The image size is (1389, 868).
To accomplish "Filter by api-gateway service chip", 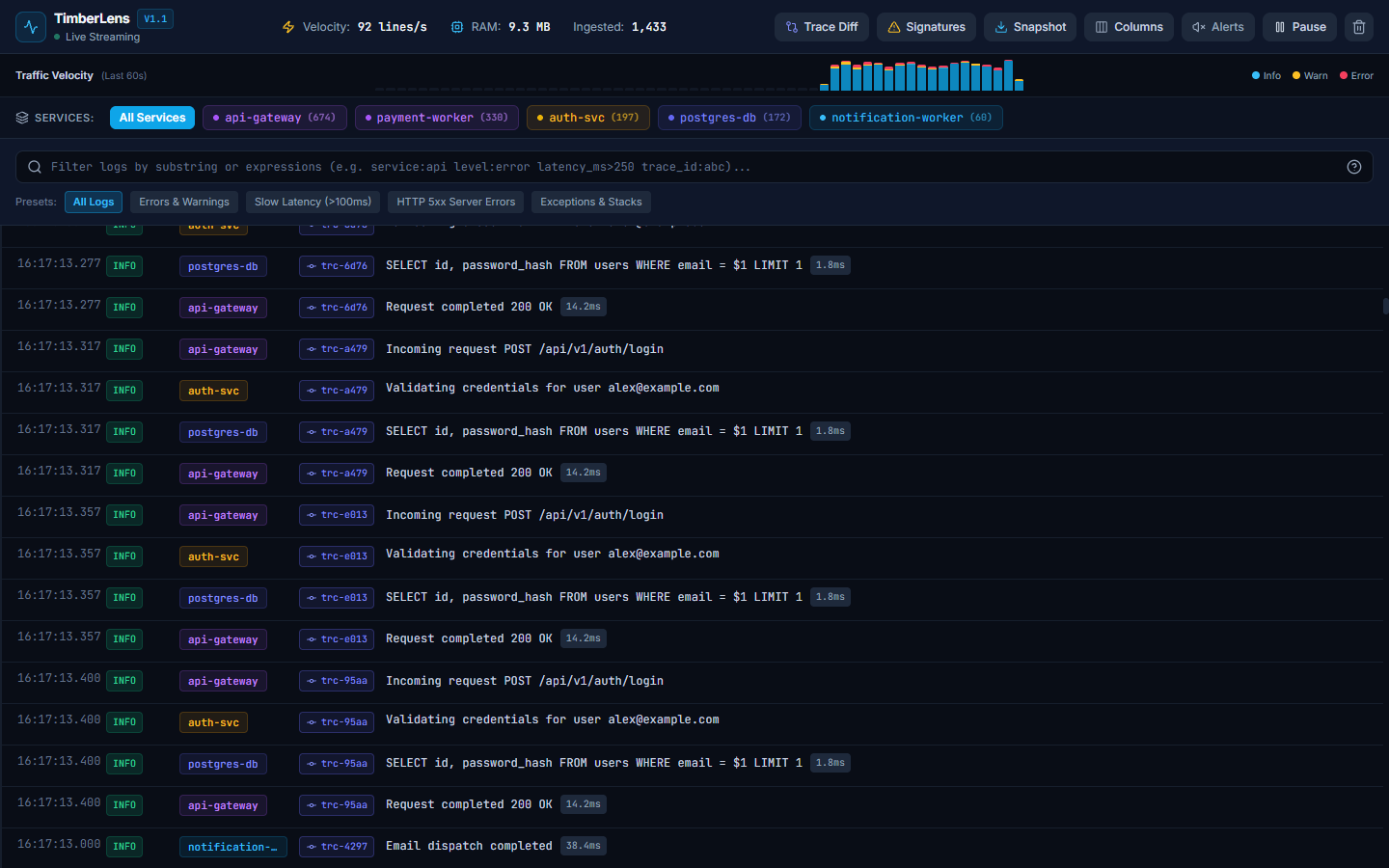I will tap(275, 118).
